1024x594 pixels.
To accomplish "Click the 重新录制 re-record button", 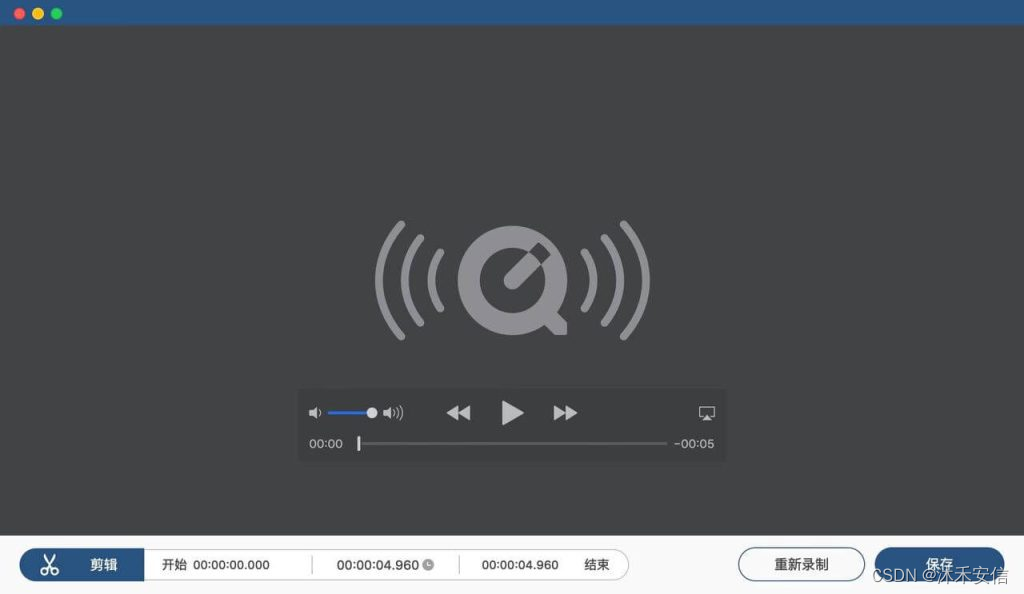I will tap(801, 564).
